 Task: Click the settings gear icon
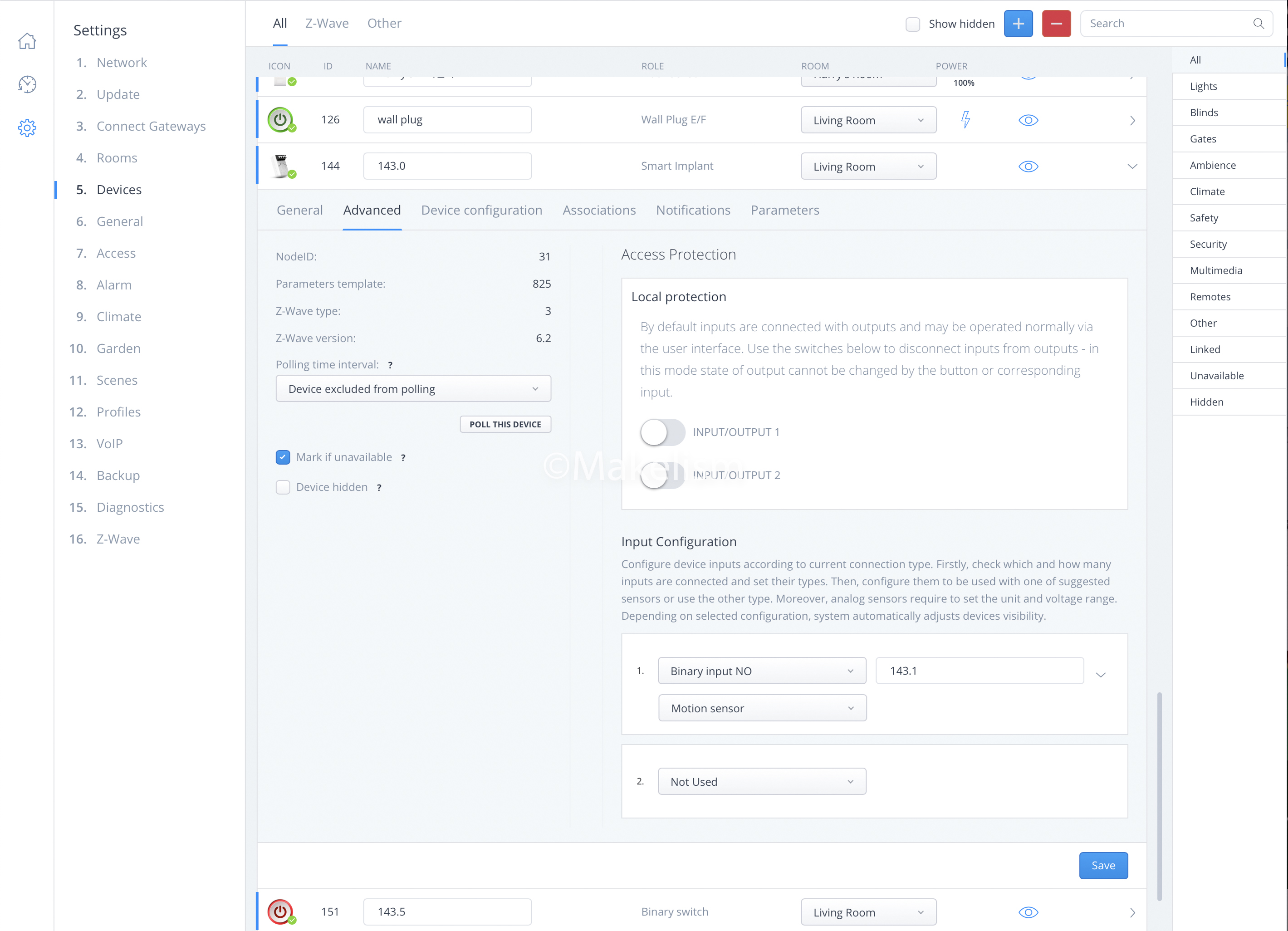coord(27,128)
